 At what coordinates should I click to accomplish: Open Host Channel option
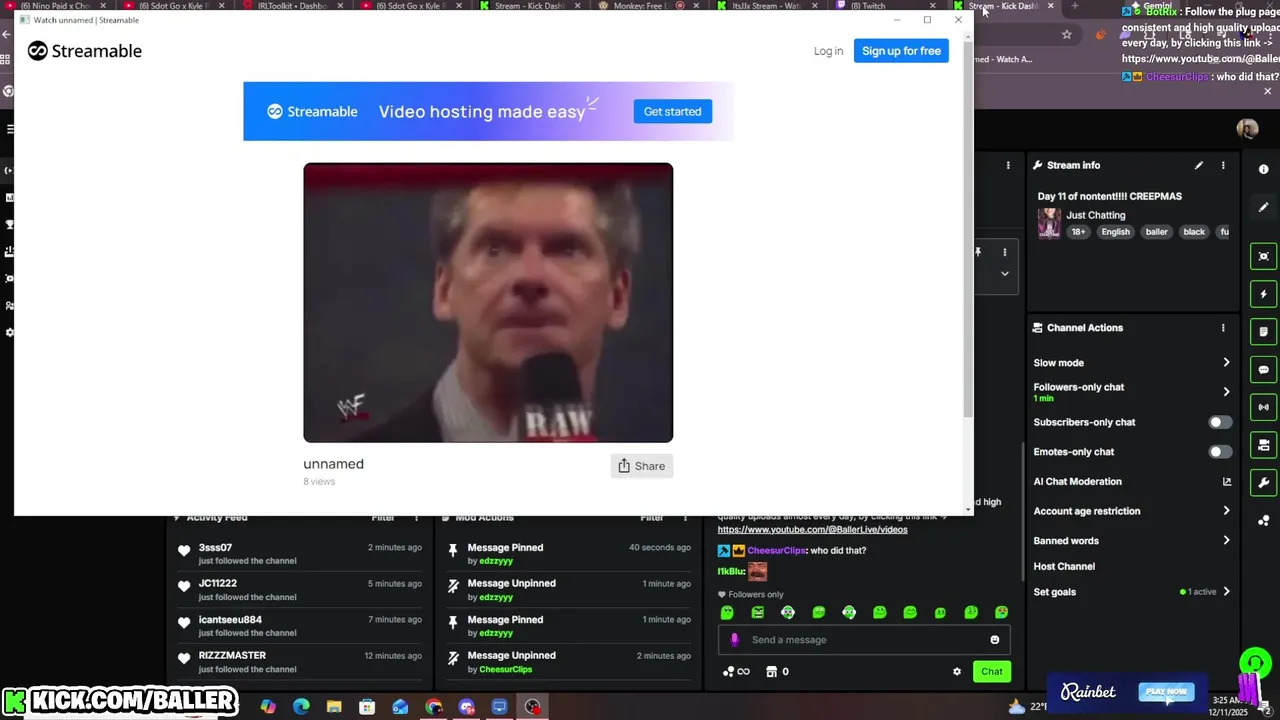[x=1064, y=566]
